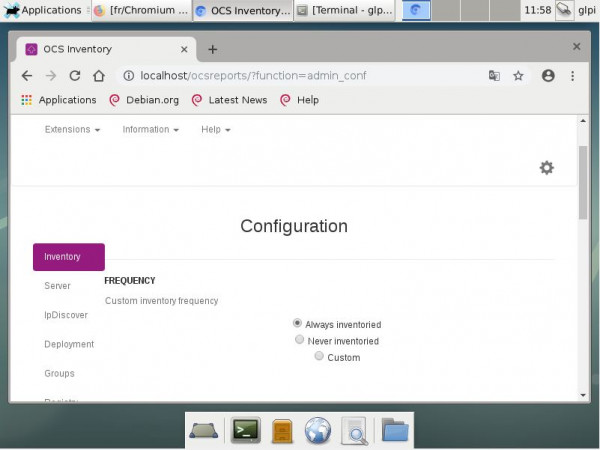600x450 pixels.
Task: Select Always inventoried radio option
Action: click(297, 323)
